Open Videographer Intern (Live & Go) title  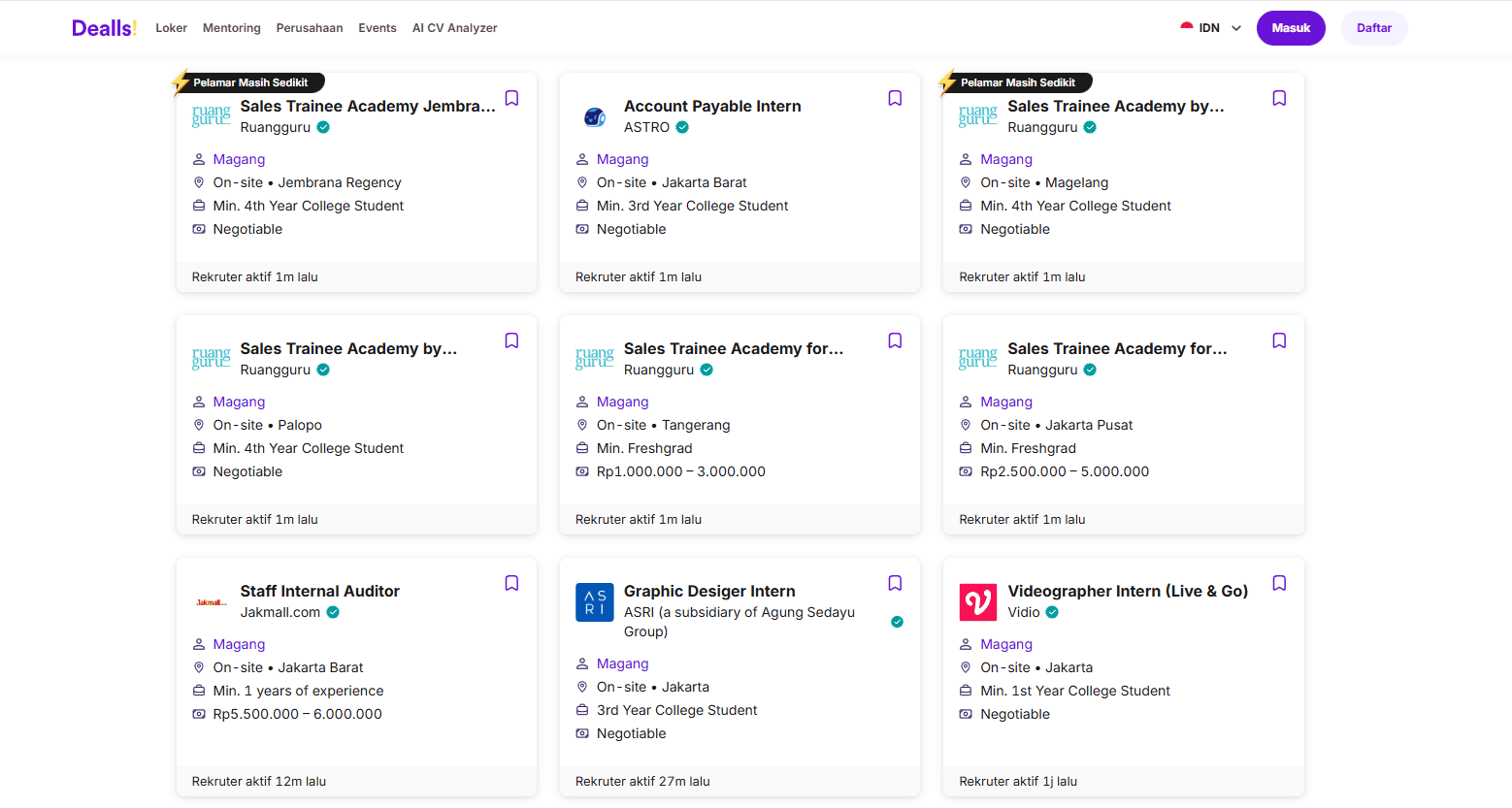1128,591
